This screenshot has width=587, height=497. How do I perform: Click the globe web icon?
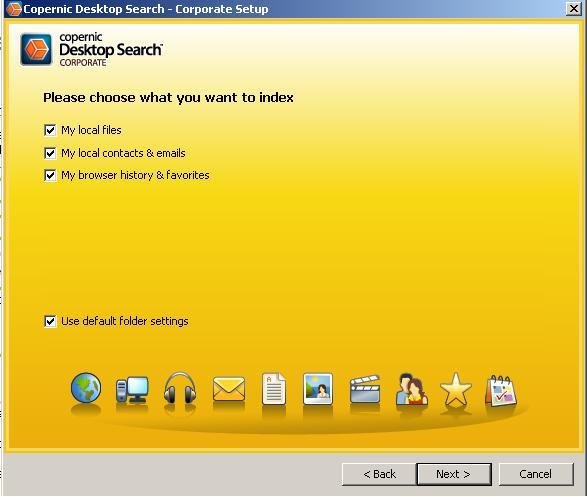click(x=86, y=388)
